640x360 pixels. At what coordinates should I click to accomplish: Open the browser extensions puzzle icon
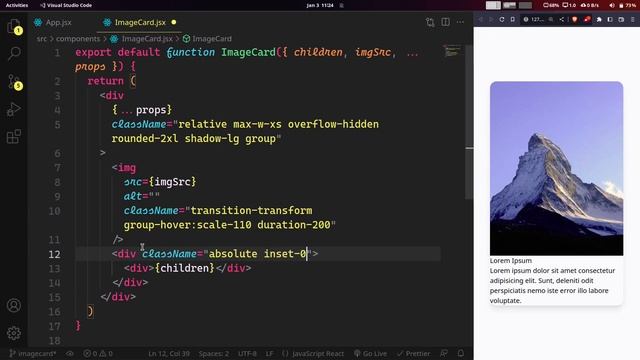(599, 19)
